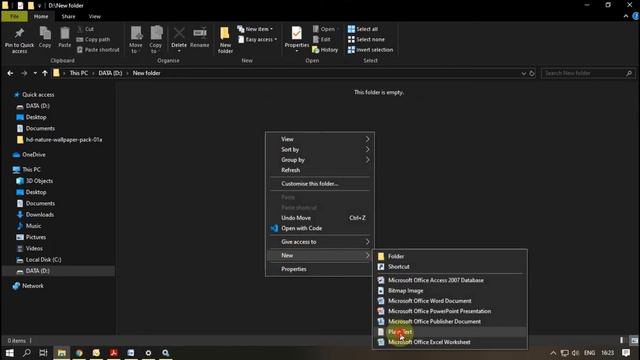Create new Shortcut from submenu
Image resolution: width=640 pixels, height=360 pixels.
point(450,267)
